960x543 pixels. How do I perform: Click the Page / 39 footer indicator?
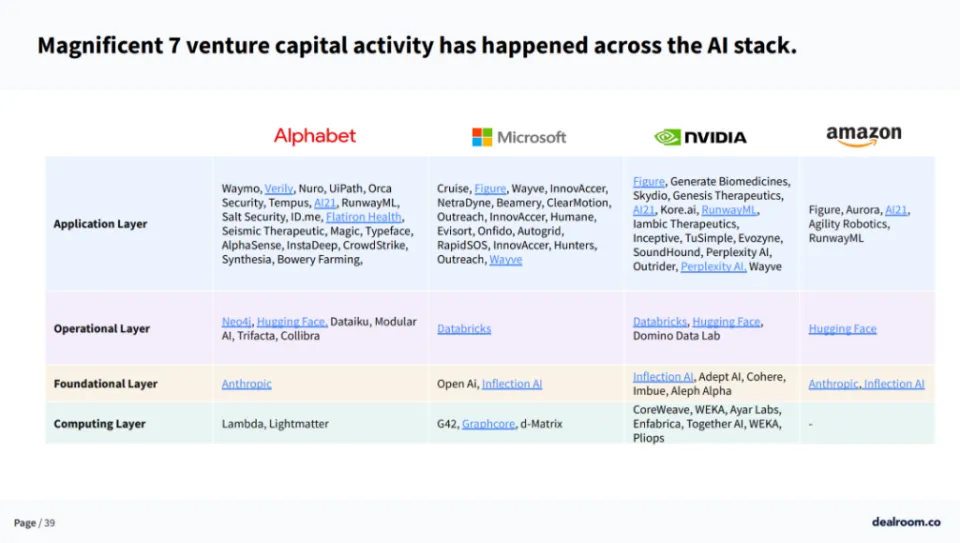(x=34, y=523)
